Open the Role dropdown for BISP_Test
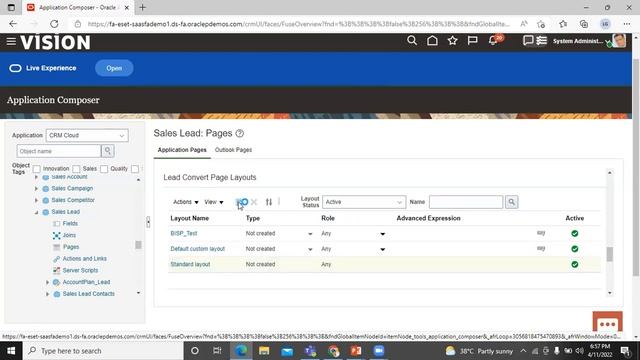640x360 pixels. click(382, 234)
